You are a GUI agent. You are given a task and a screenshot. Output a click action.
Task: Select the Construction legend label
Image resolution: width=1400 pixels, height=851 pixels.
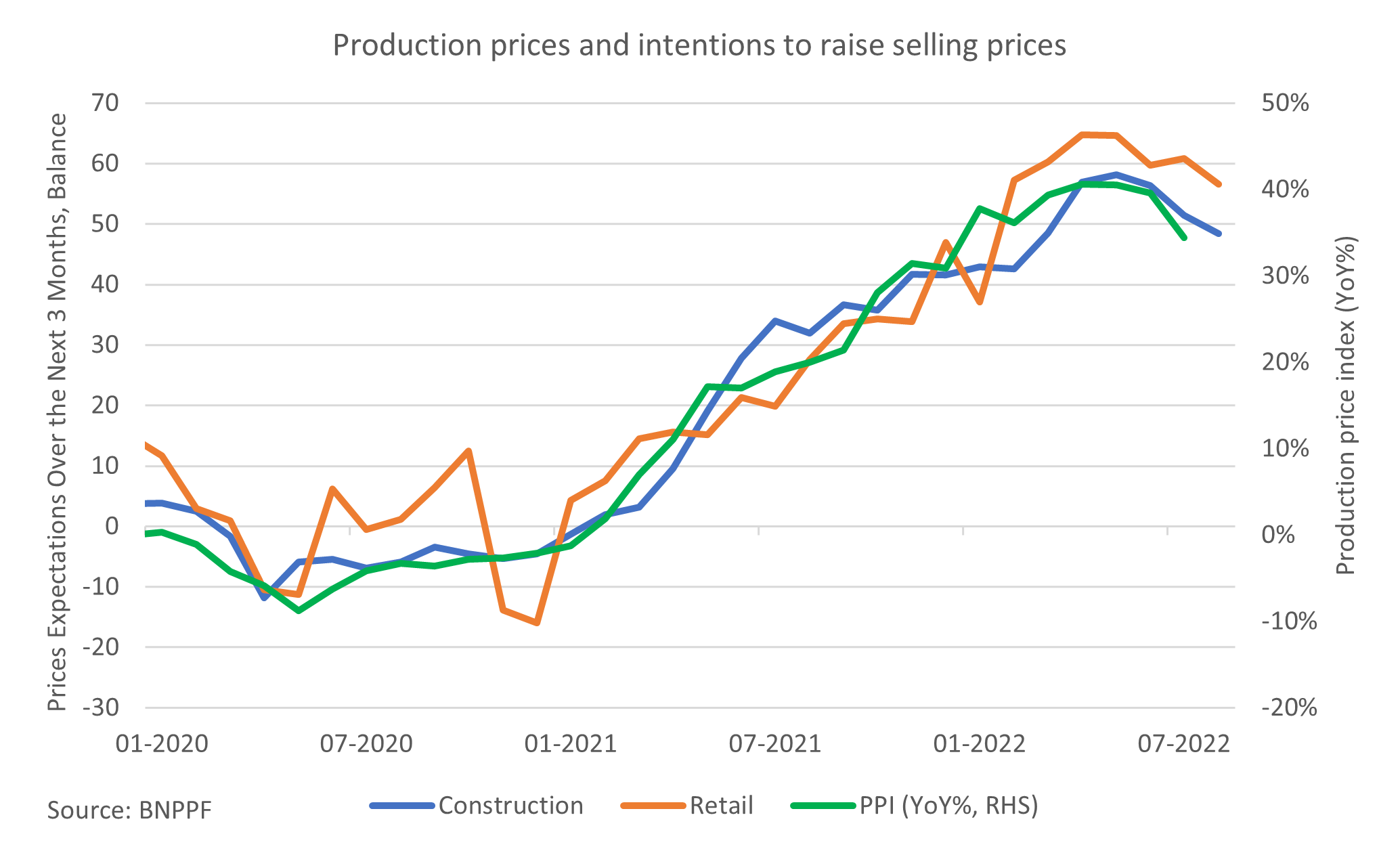[511, 806]
